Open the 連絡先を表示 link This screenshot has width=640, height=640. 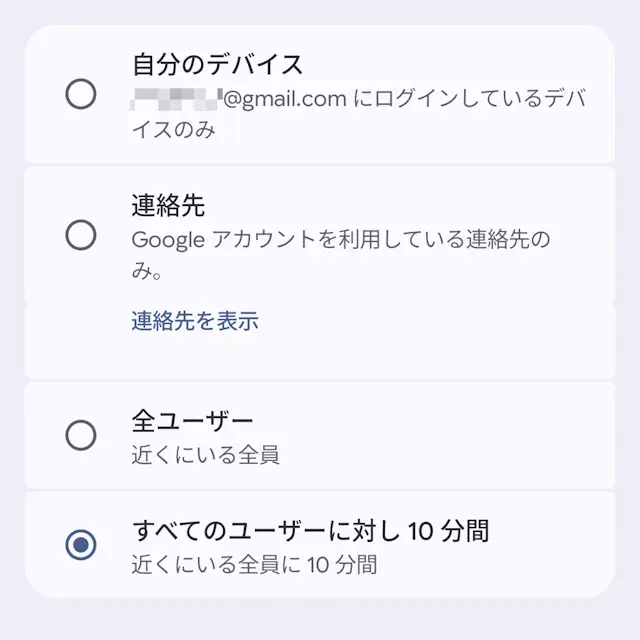coord(195,321)
